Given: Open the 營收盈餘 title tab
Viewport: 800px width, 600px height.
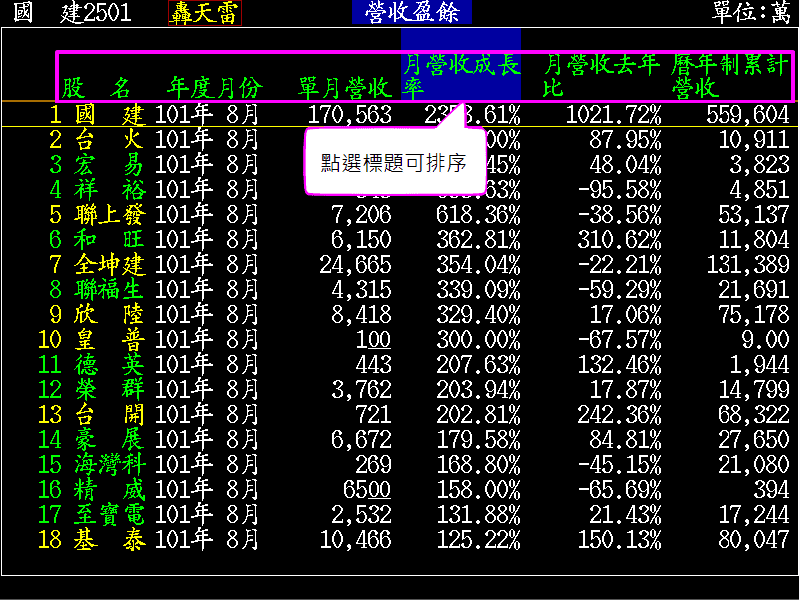Looking at the screenshot, I should (411, 12).
